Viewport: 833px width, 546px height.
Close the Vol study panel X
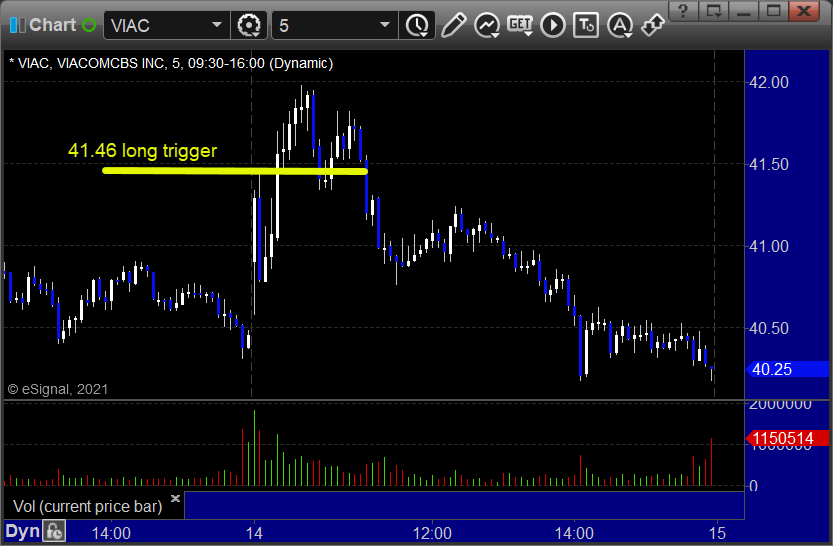tap(175, 498)
